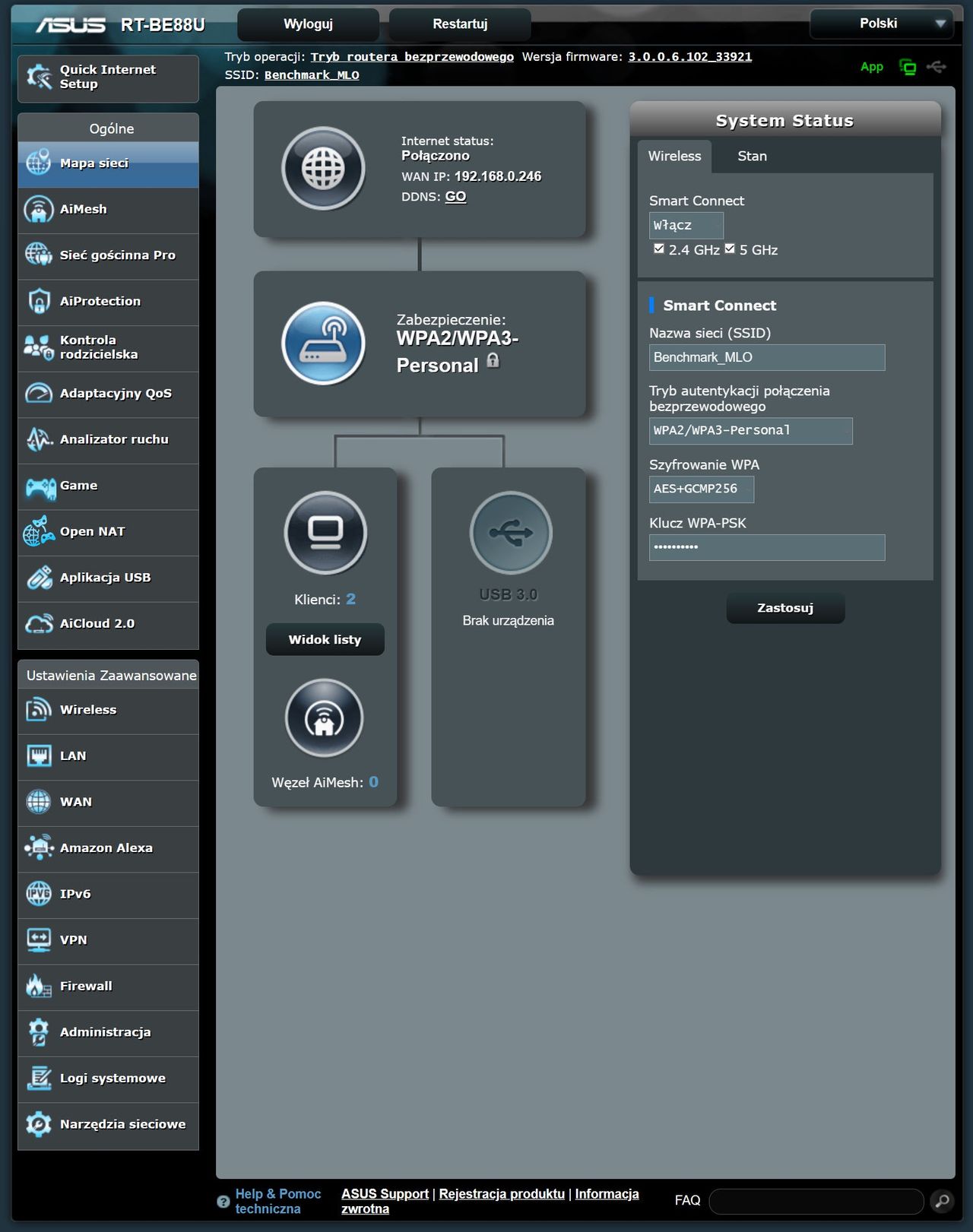Click the green network clients status icon
Viewport: 973px width, 1232px height.
[x=907, y=67]
